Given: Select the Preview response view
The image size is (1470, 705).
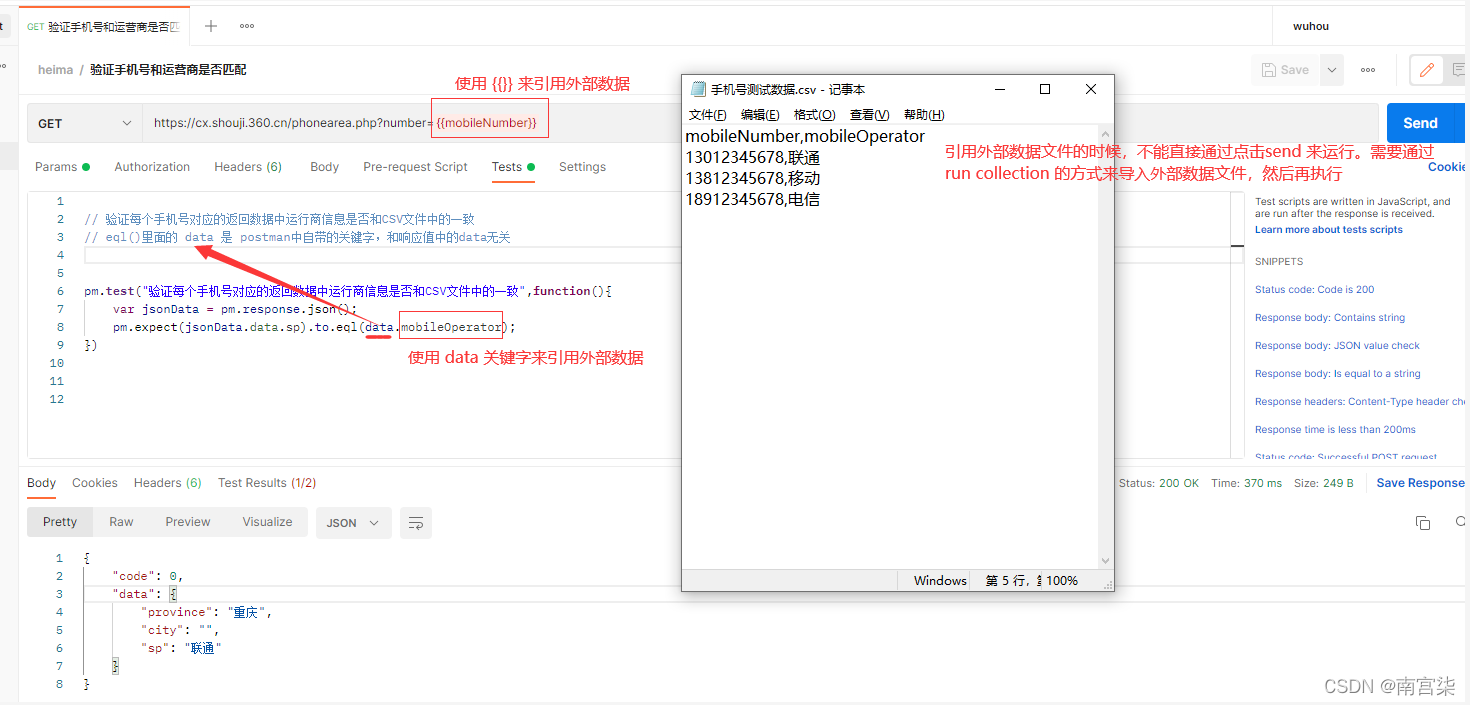Looking at the screenshot, I should [x=188, y=522].
